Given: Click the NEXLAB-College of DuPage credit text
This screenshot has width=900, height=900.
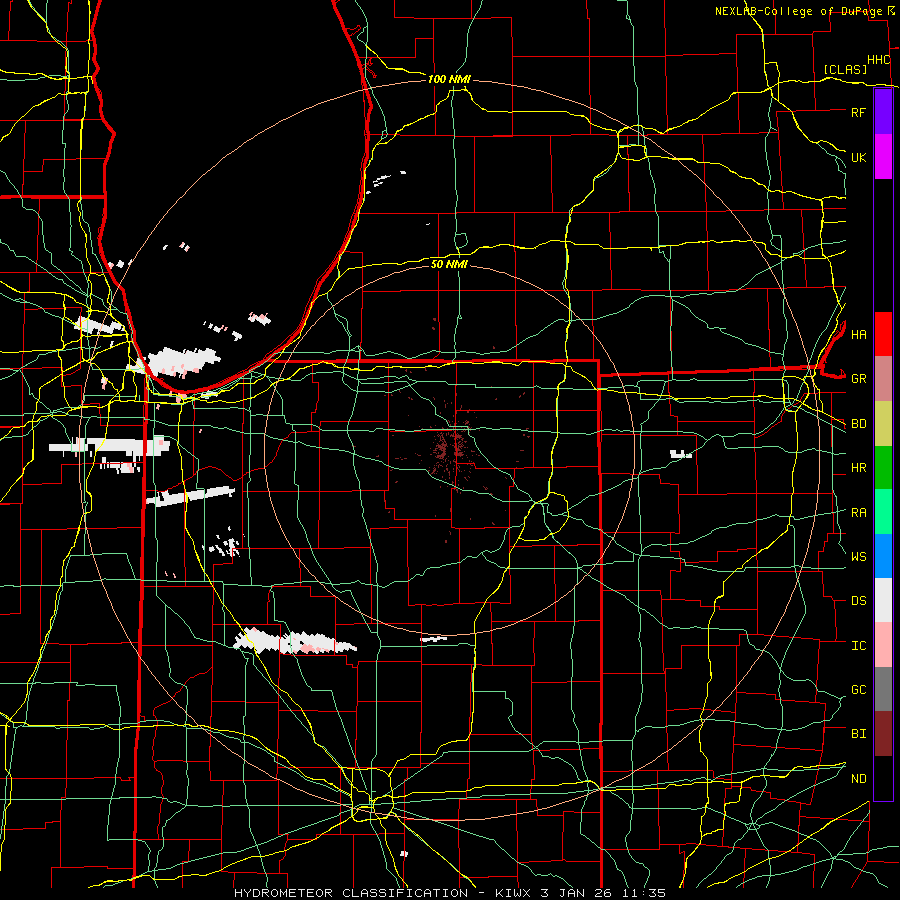Looking at the screenshot, I should pyautogui.click(x=798, y=11).
